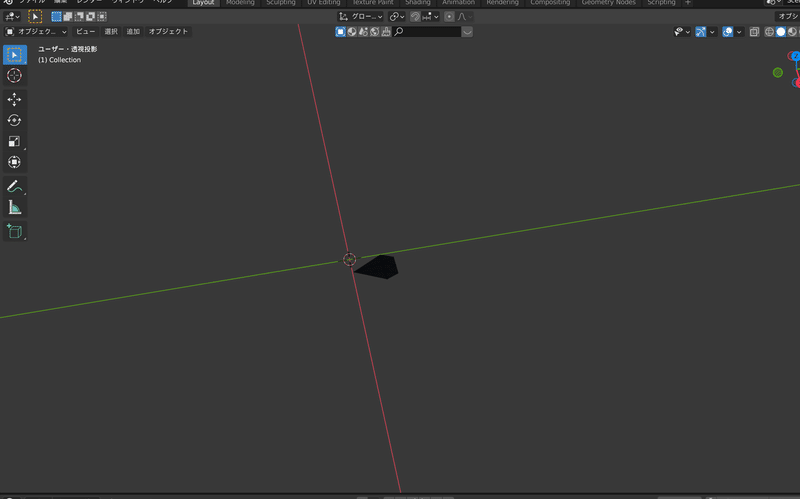The width and height of the screenshot is (800, 499).
Task: Toggle viewport gizmos visibility
Action: tap(701, 32)
